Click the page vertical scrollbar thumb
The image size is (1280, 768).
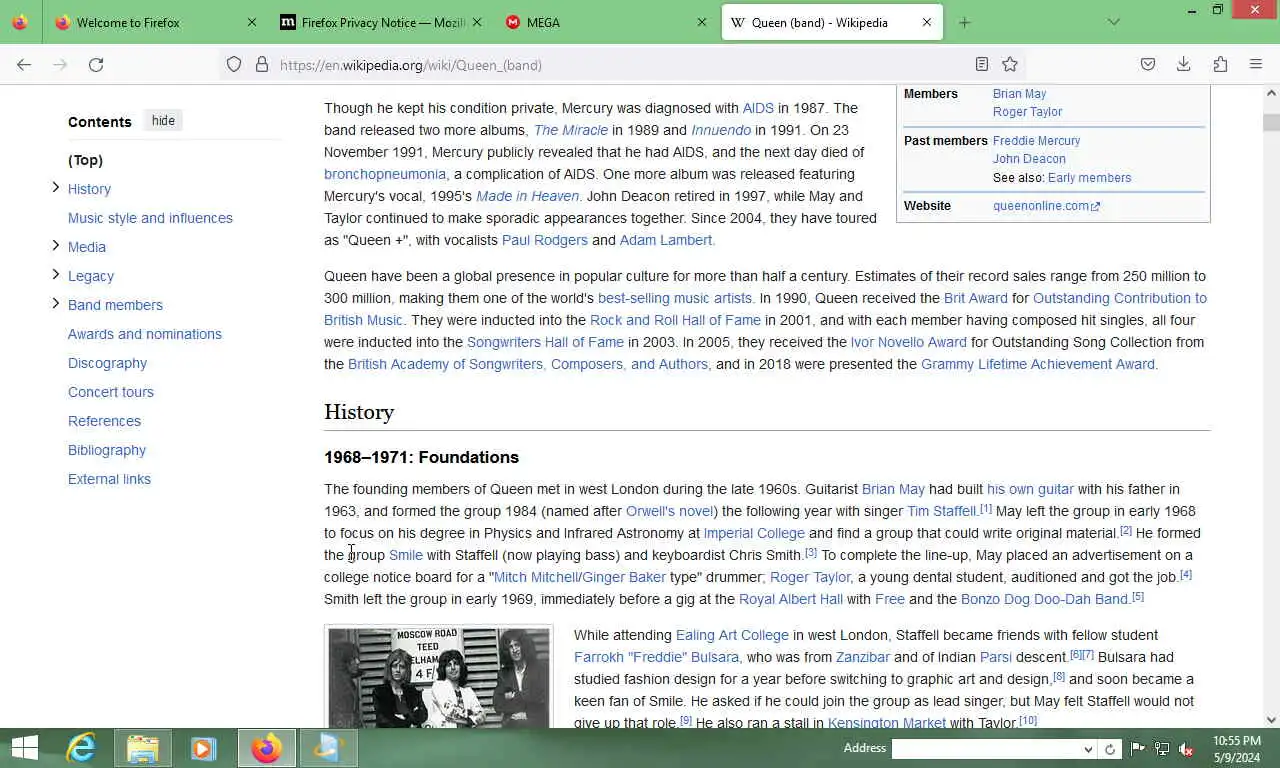coord(1271,122)
